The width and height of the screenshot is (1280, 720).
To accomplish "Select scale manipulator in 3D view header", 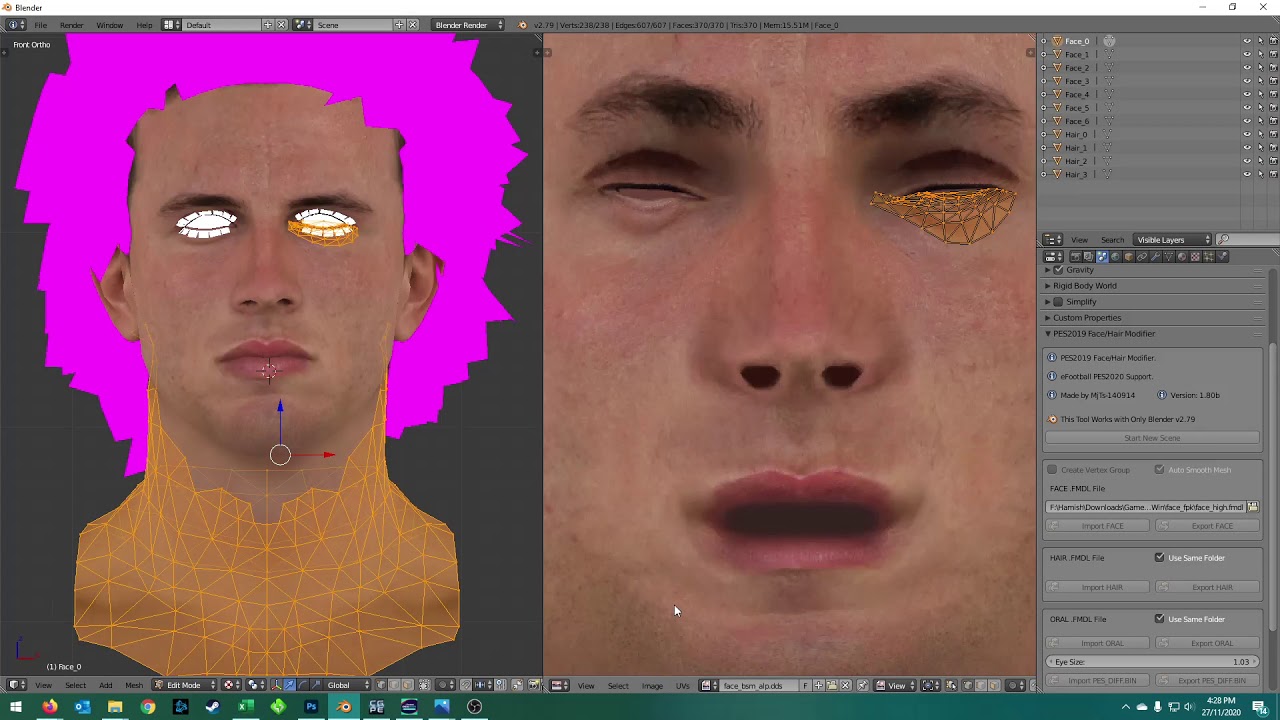I will tap(316, 685).
